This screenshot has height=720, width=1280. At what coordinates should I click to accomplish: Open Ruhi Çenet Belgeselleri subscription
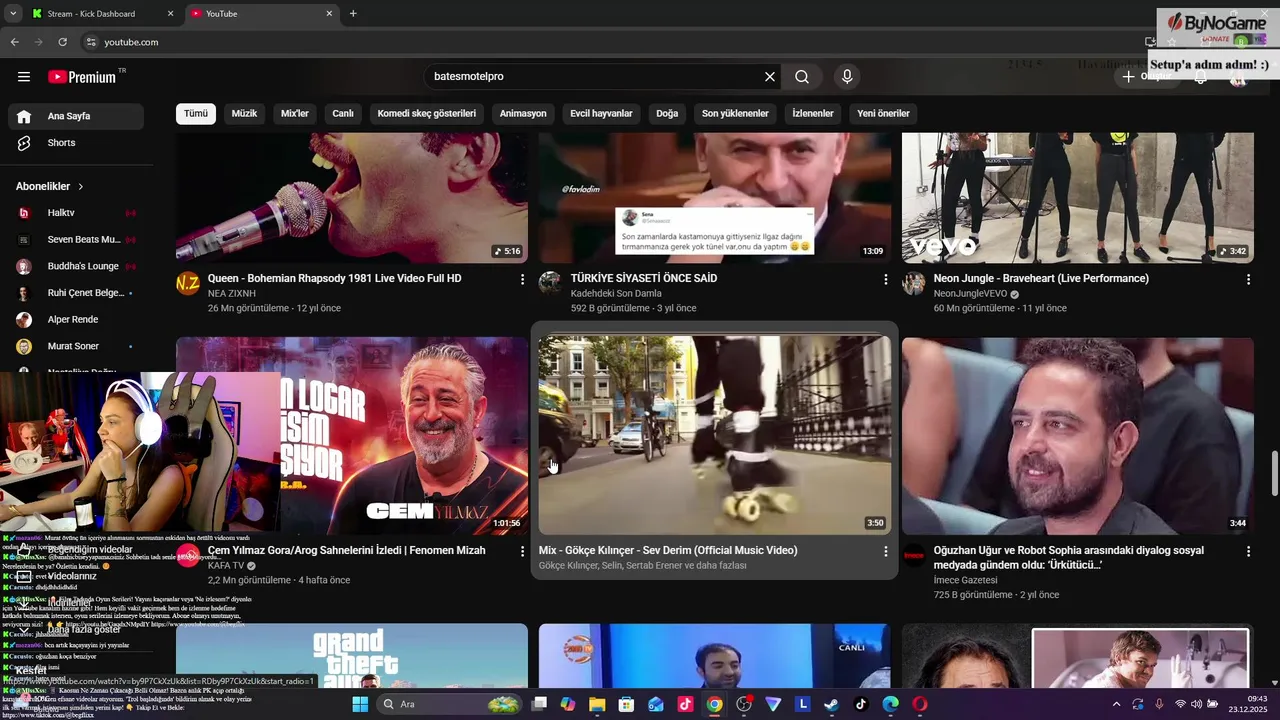(x=76, y=294)
